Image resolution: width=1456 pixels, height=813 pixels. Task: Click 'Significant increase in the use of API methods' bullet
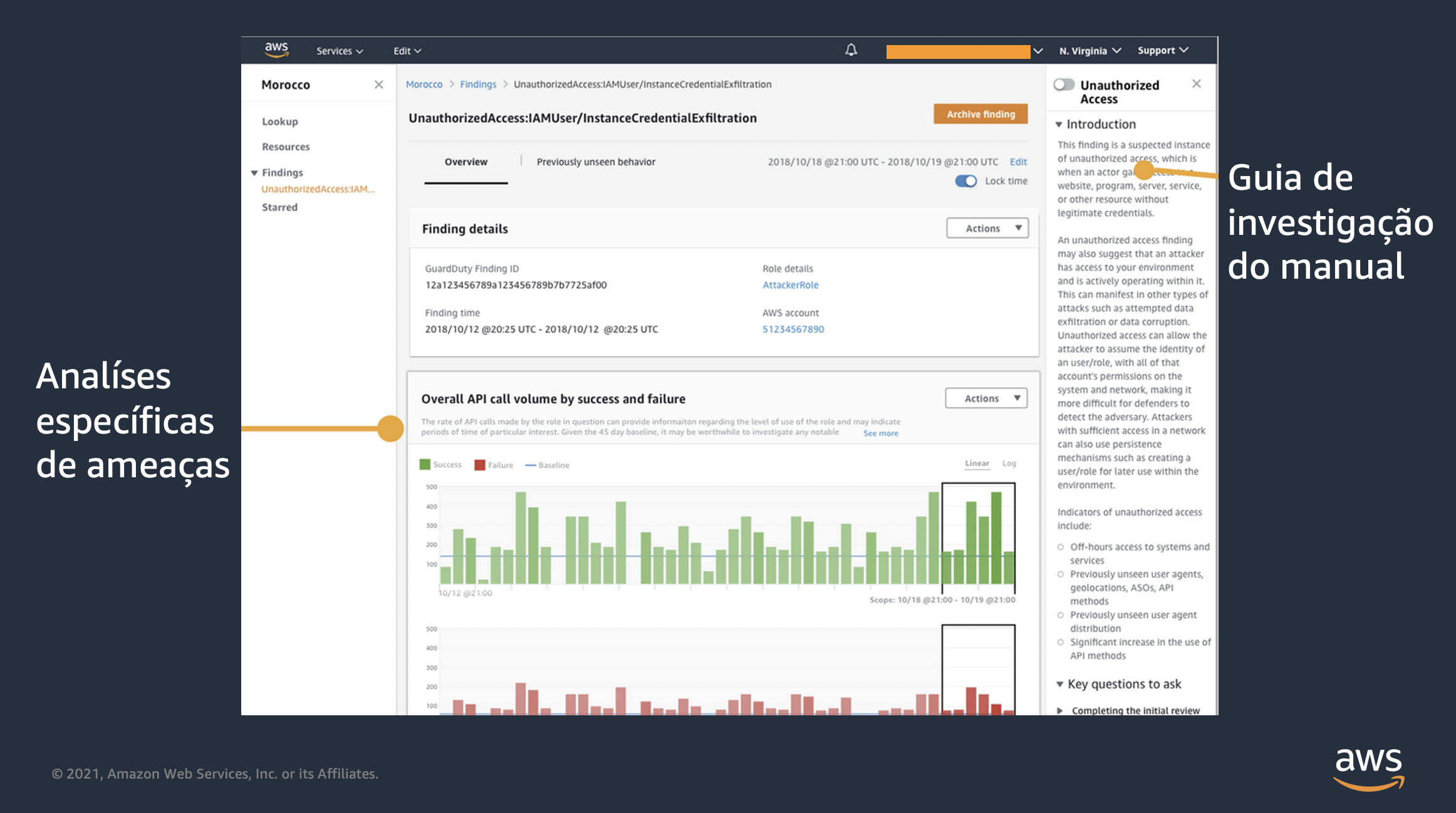pos(1140,649)
